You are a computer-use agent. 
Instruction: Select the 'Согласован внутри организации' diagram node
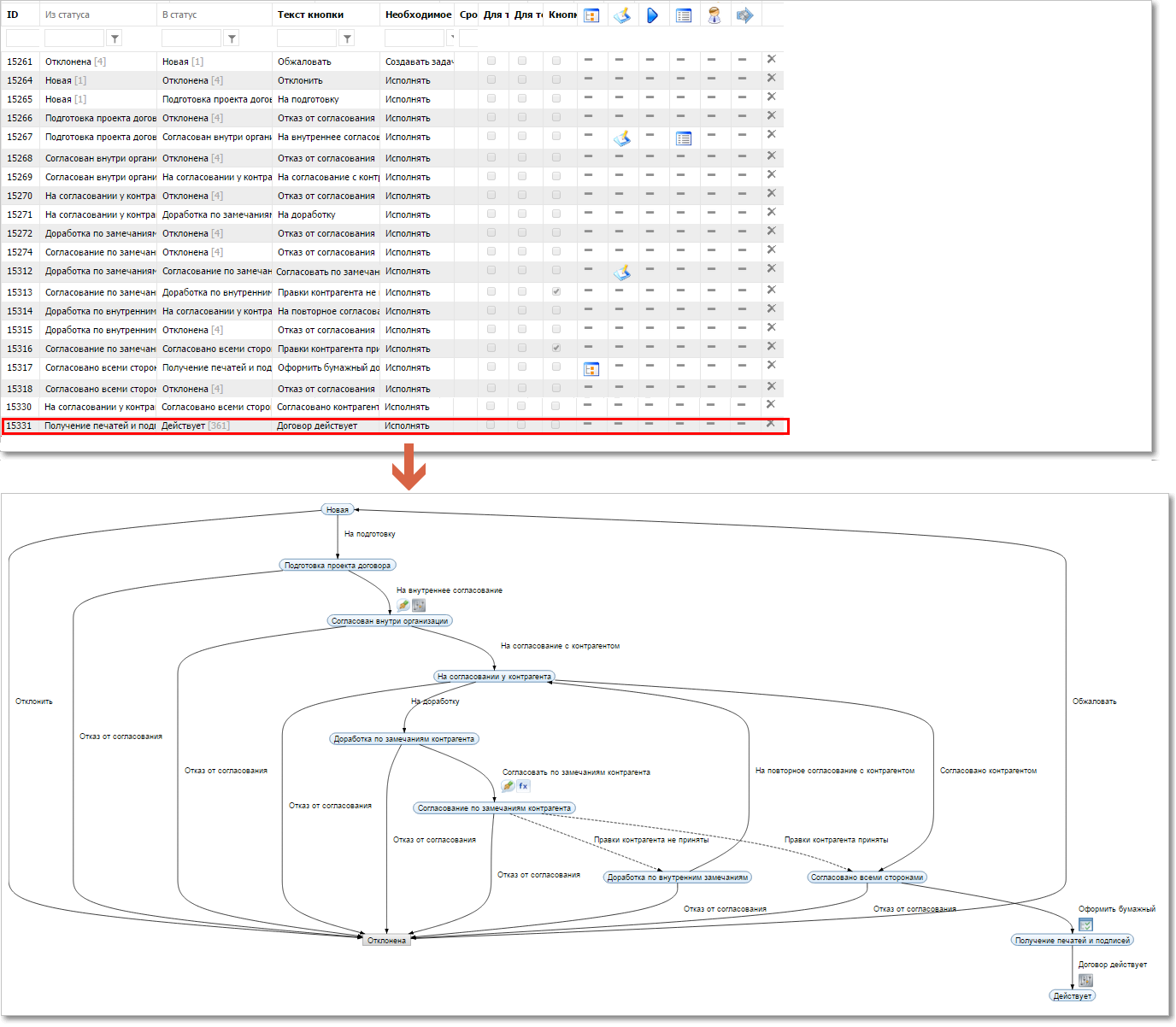(390, 620)
